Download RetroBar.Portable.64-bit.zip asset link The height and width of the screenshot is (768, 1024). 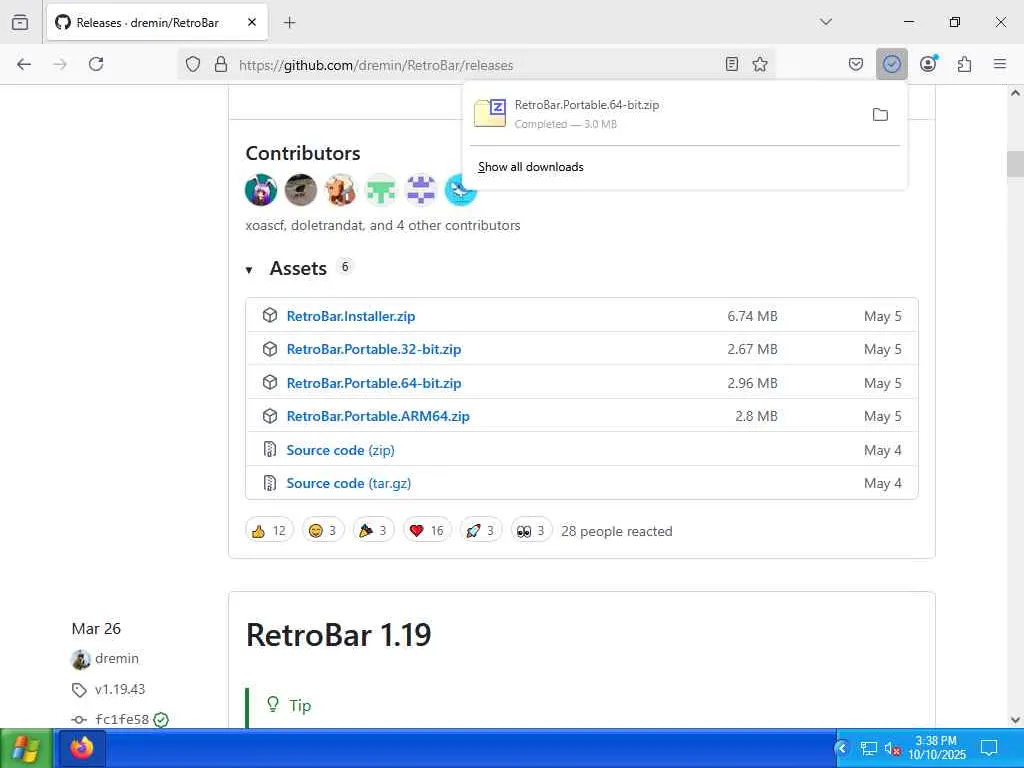click(x=374, y=383)
